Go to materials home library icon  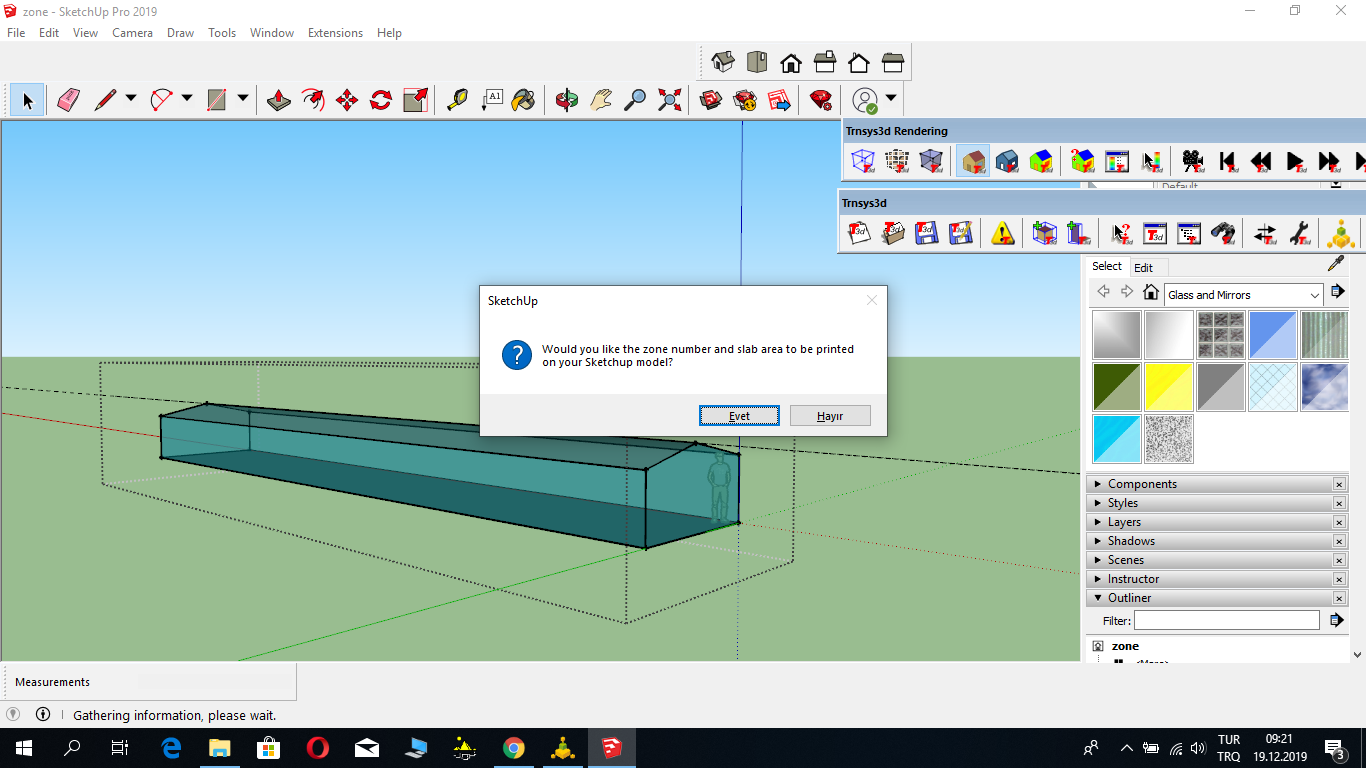(x=1151, y=293)
